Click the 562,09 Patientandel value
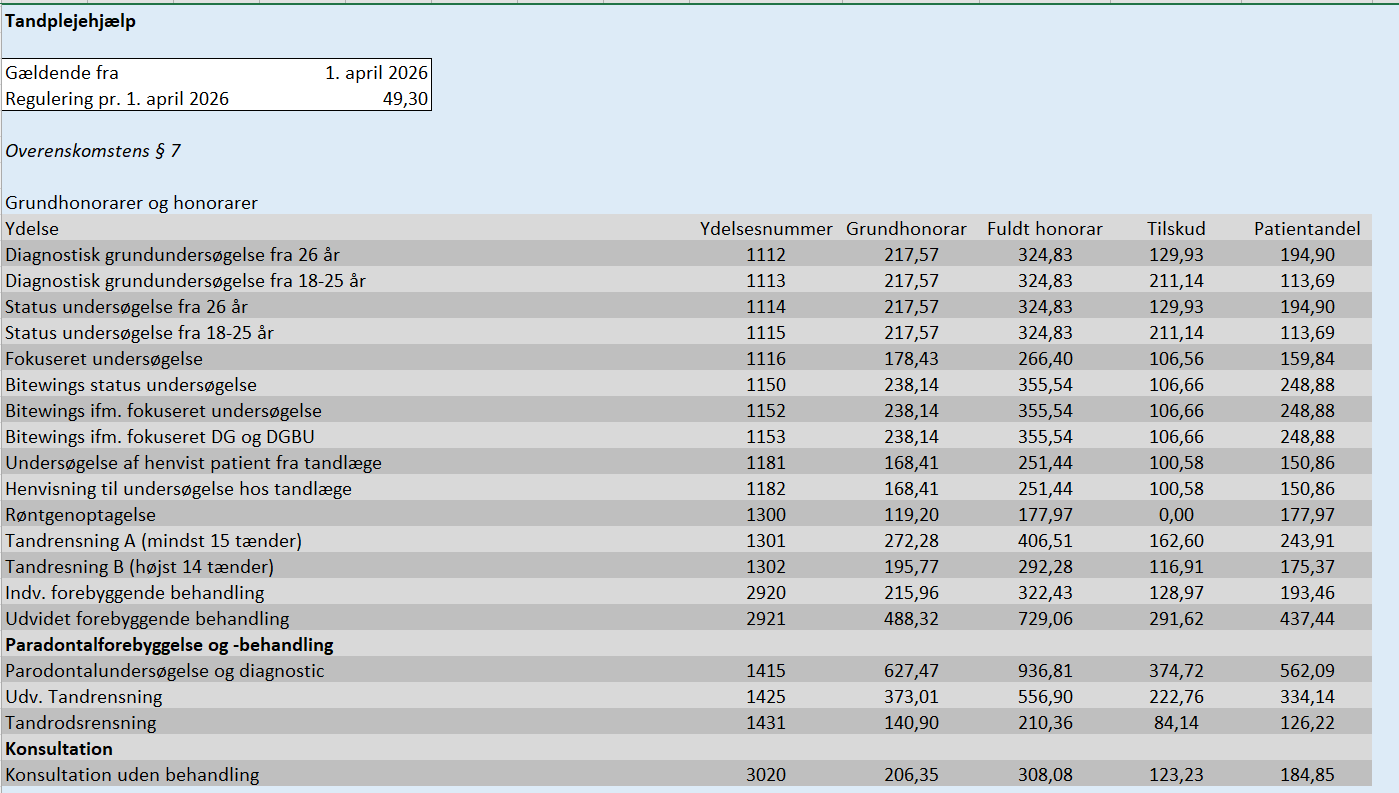Screen dimensions: 1399x793 (x=1307, y=671)
